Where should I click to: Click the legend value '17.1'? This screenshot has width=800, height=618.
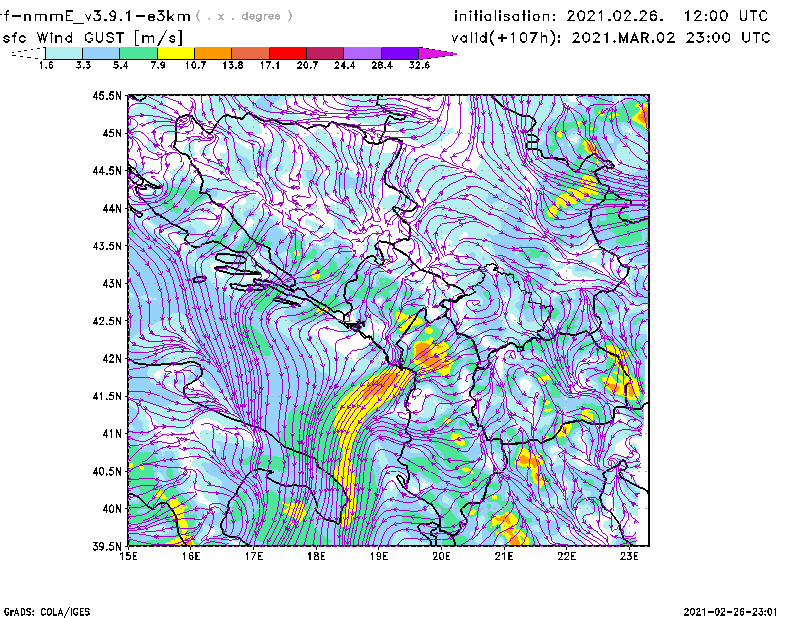pyautogui.click(x=269, y=65)
